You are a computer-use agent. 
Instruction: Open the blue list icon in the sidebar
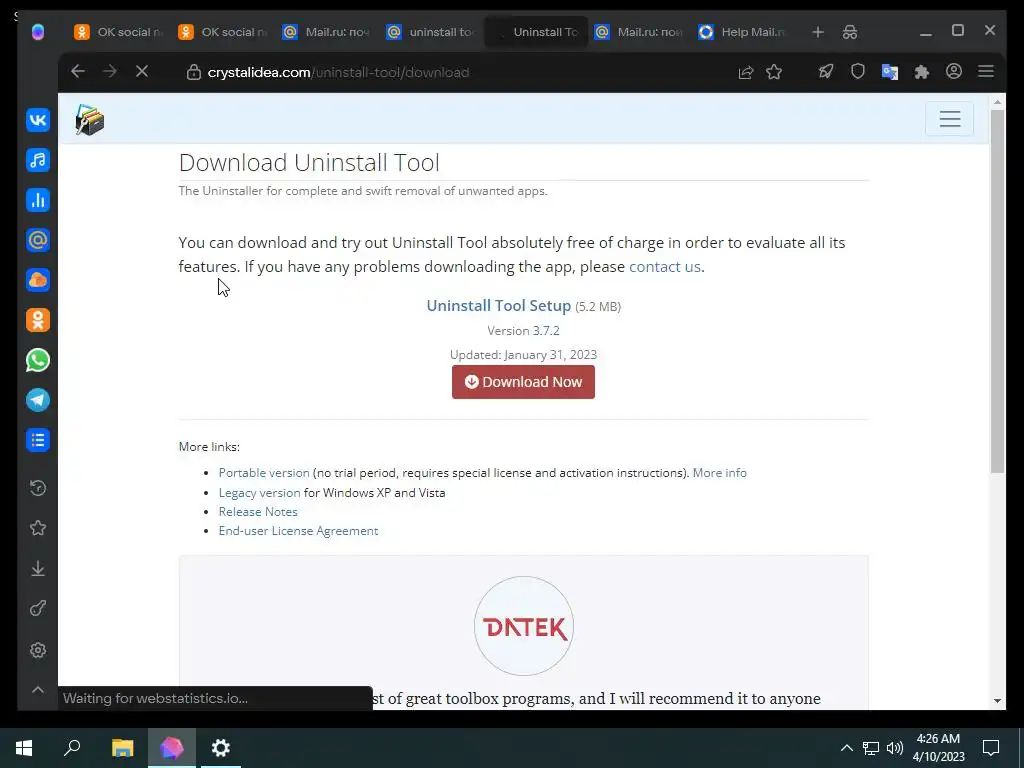pyautogui.click(x=38, y=440)
